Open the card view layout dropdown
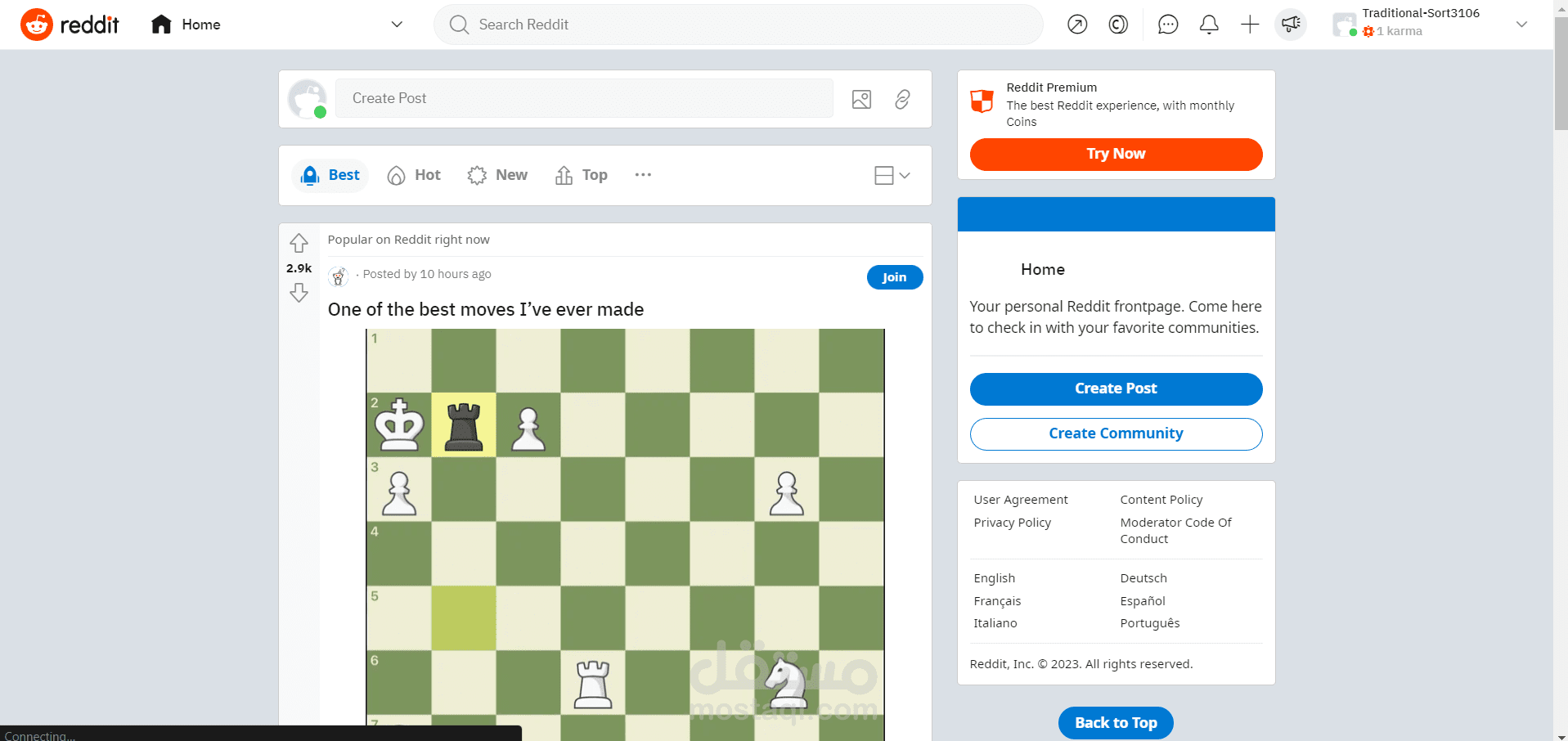This screenshot has width=1568, height=741. pos(892,175)
